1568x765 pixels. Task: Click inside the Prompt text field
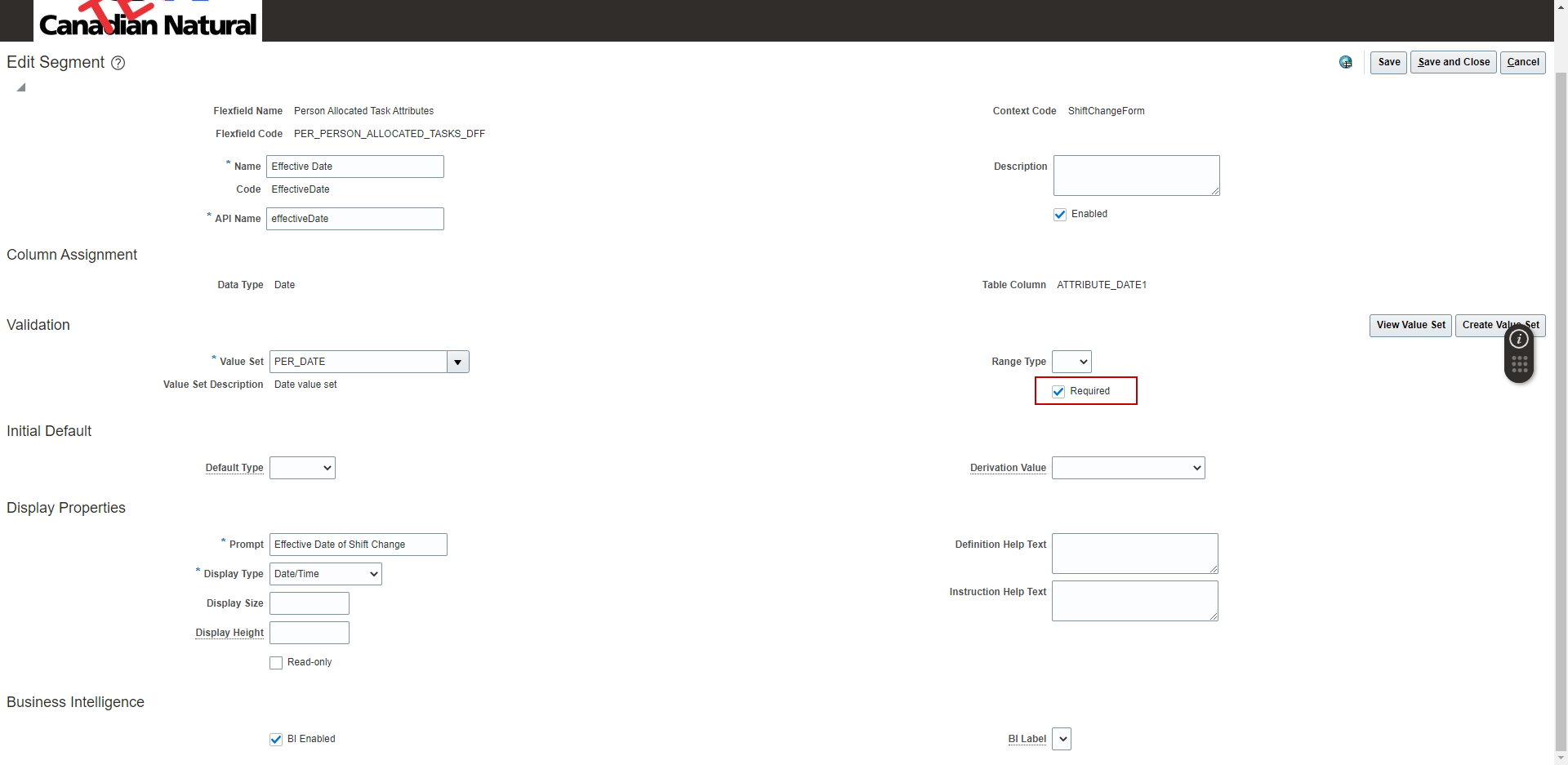click(x=358, y=544)
